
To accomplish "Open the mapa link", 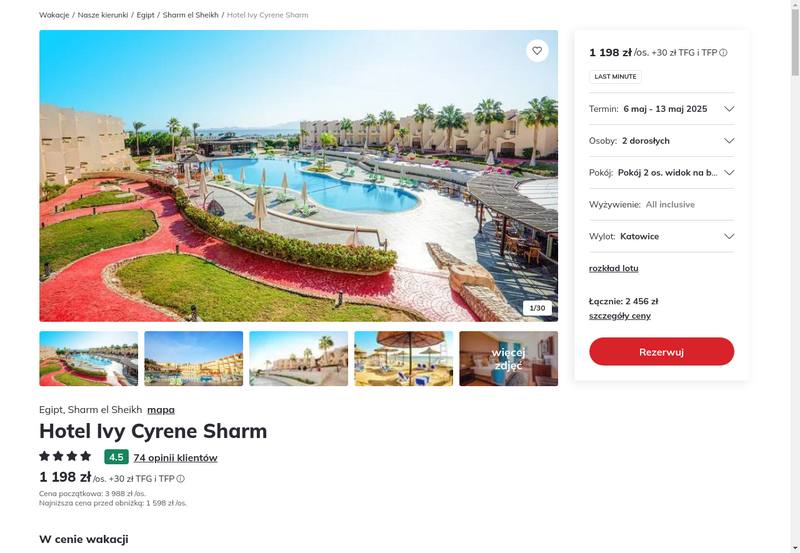I will coord(161,410).
